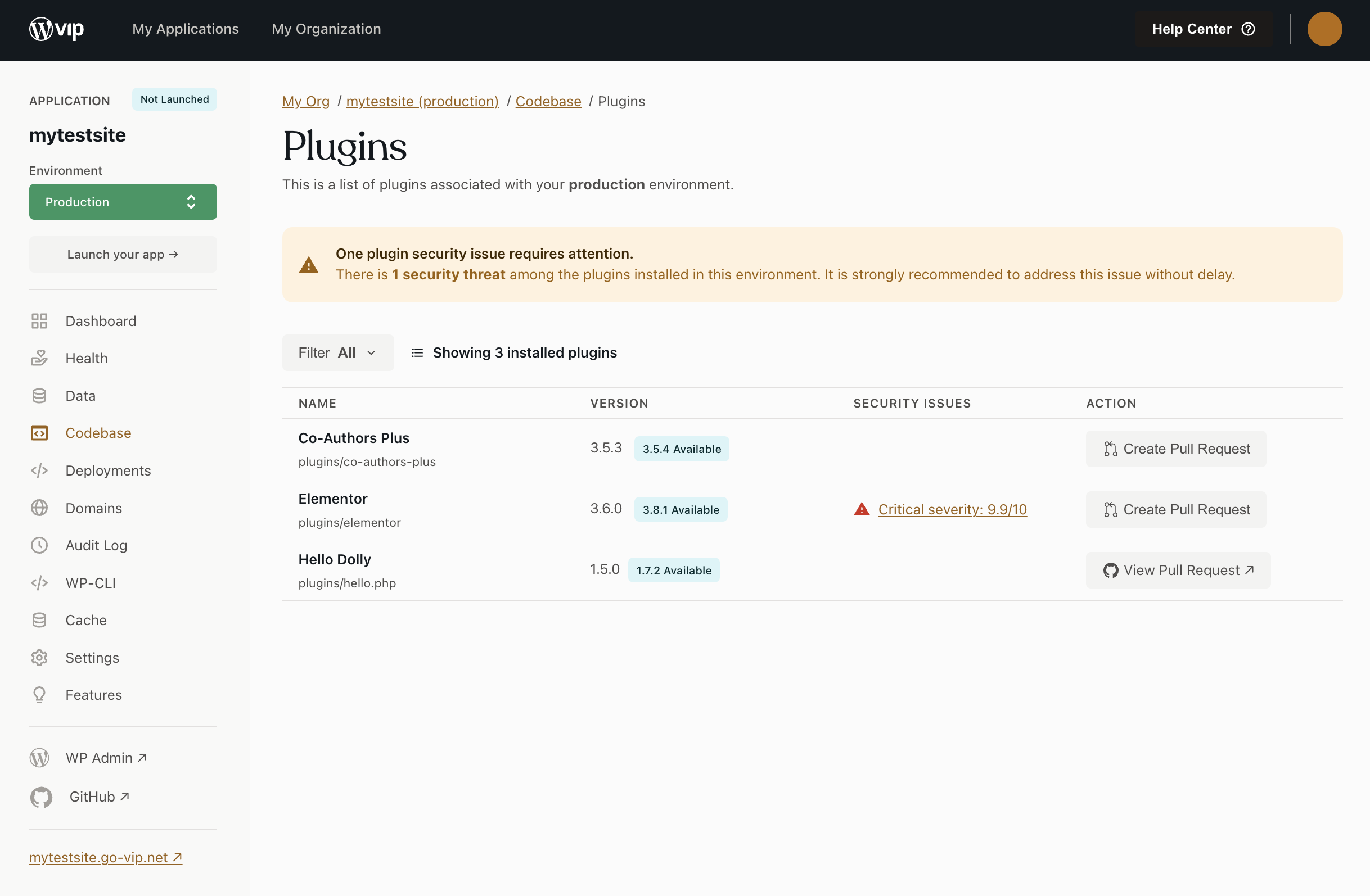1370x896 pixels.
Task: Click the Domains globe icon
Action: pyautogui.click(x=39, y=508)
